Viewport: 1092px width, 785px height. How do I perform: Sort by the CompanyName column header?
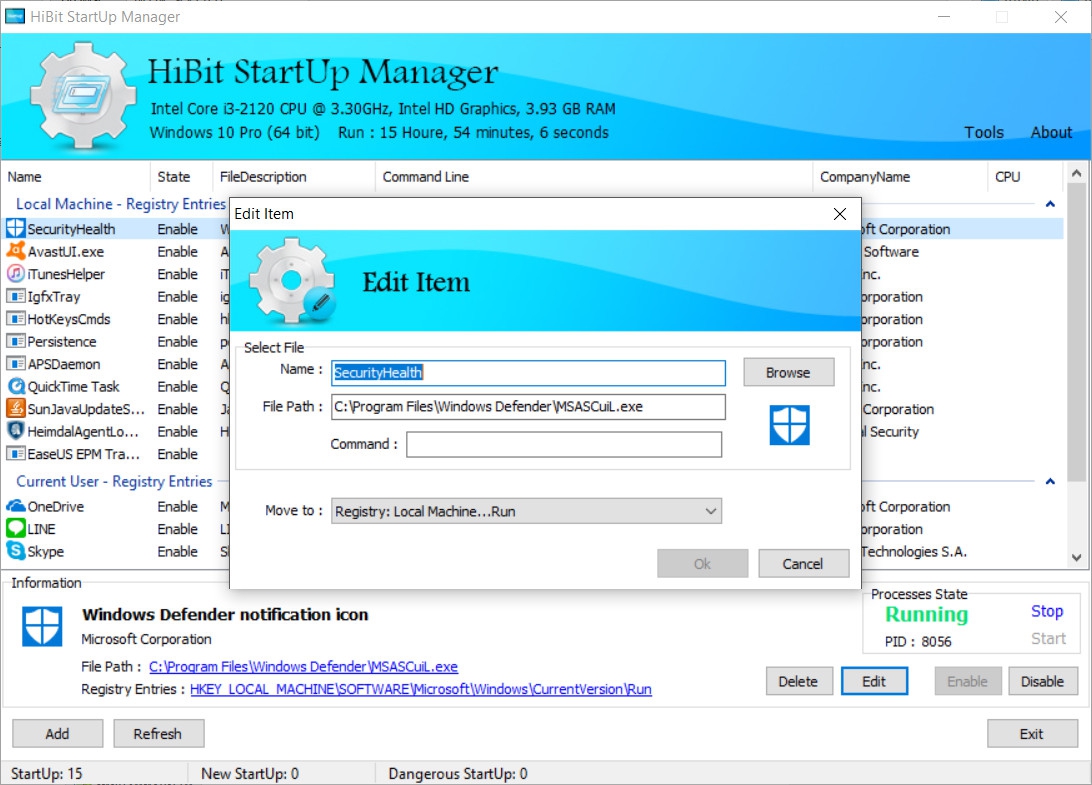point(900,177)
